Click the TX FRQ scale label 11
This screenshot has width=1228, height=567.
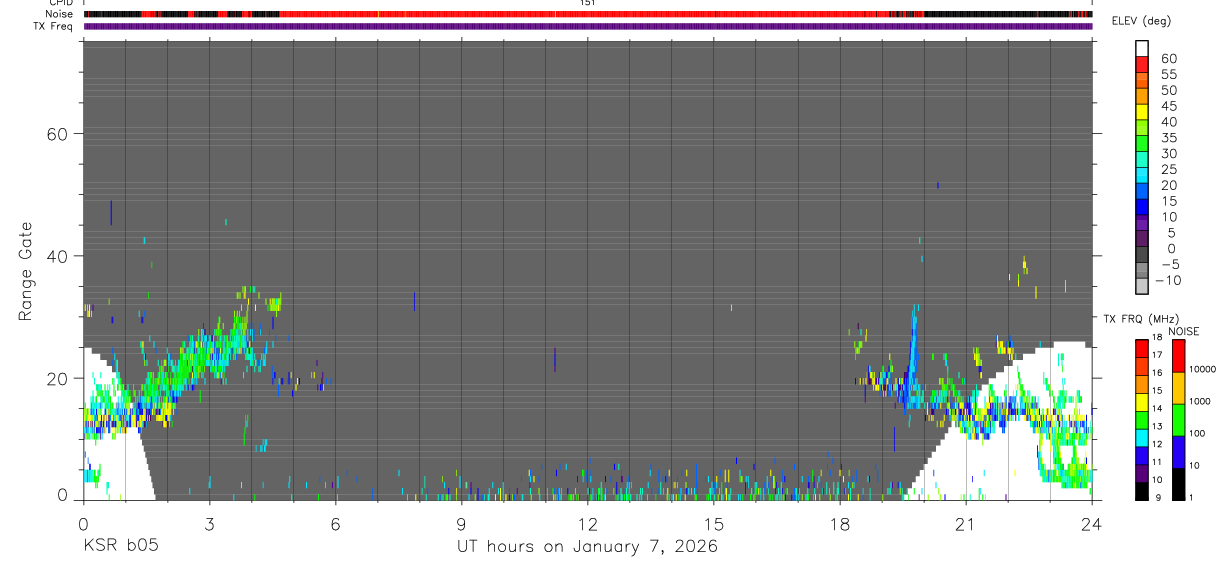1157,462
